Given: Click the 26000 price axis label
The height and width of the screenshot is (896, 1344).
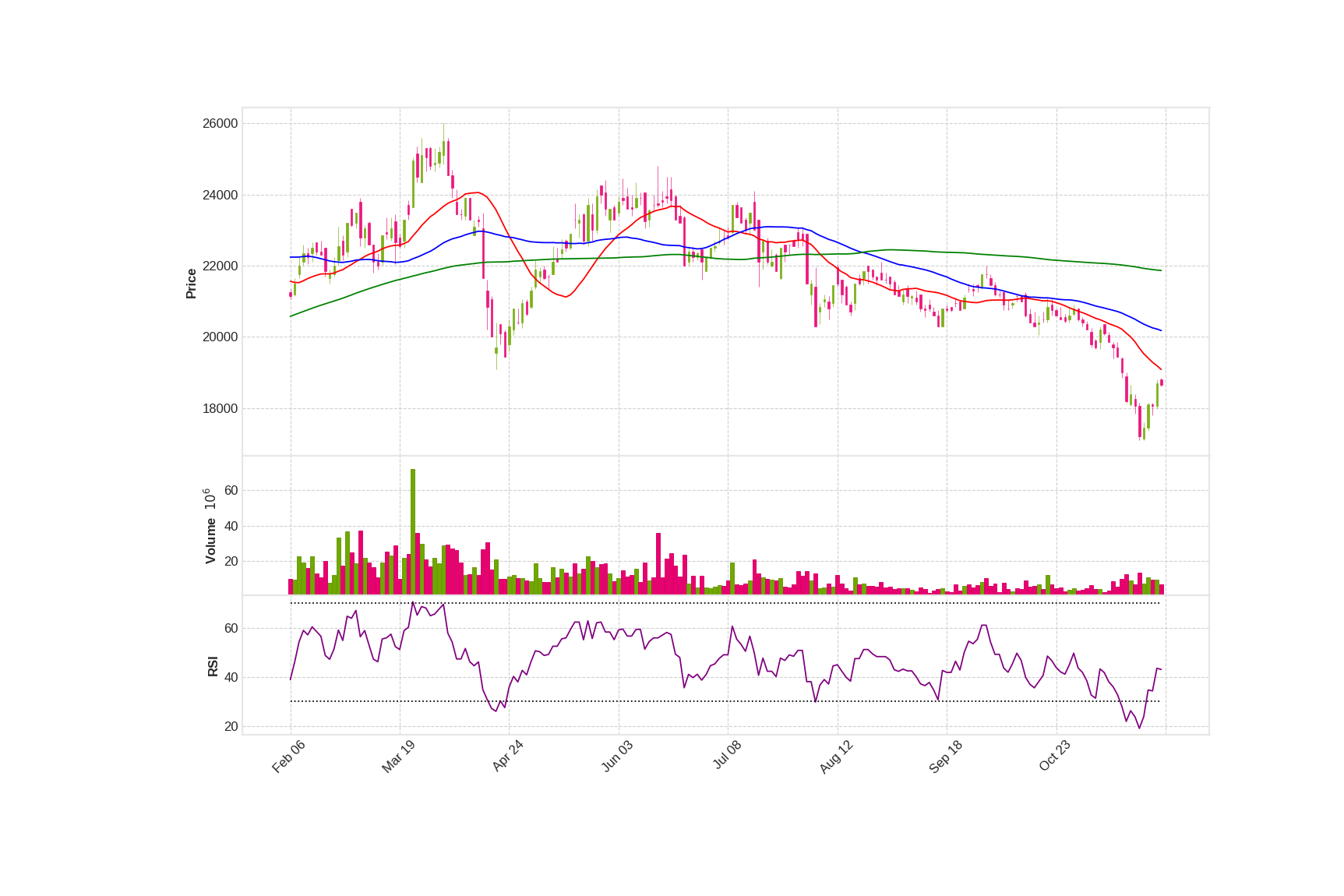Looking at the screenshot, I should tap(220, 124).
